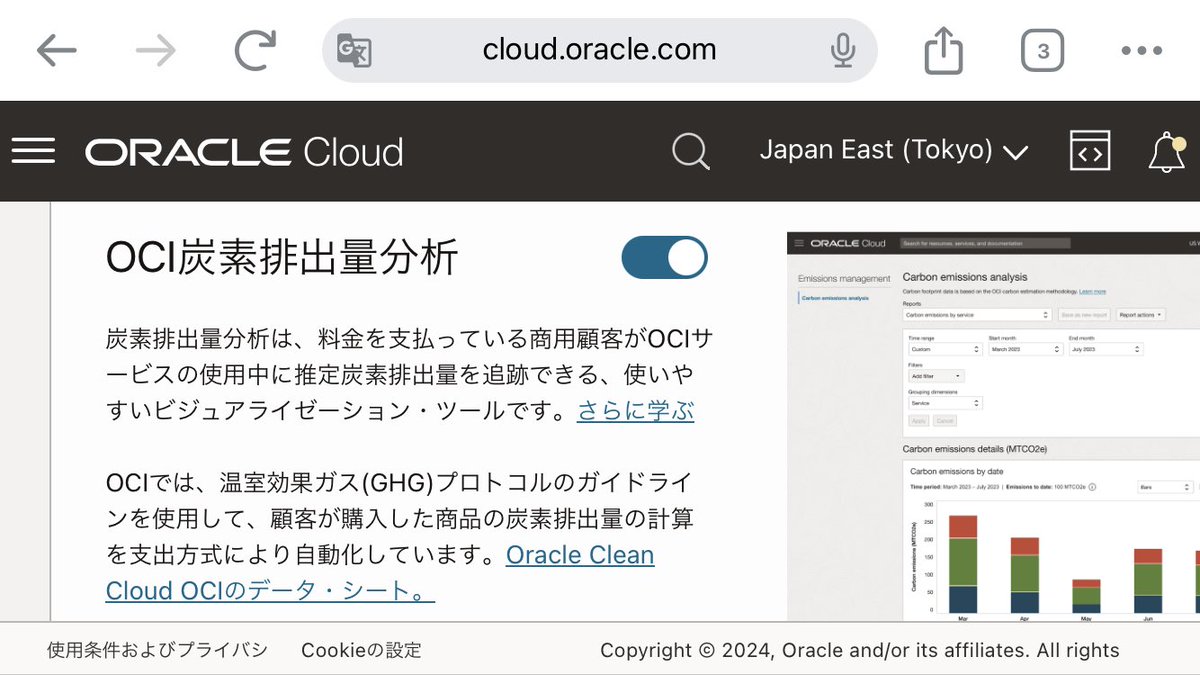The width and height of the screenshot is (1200, 675).
Task: Go back using the browser back arrow
Action: click(57, 50)
